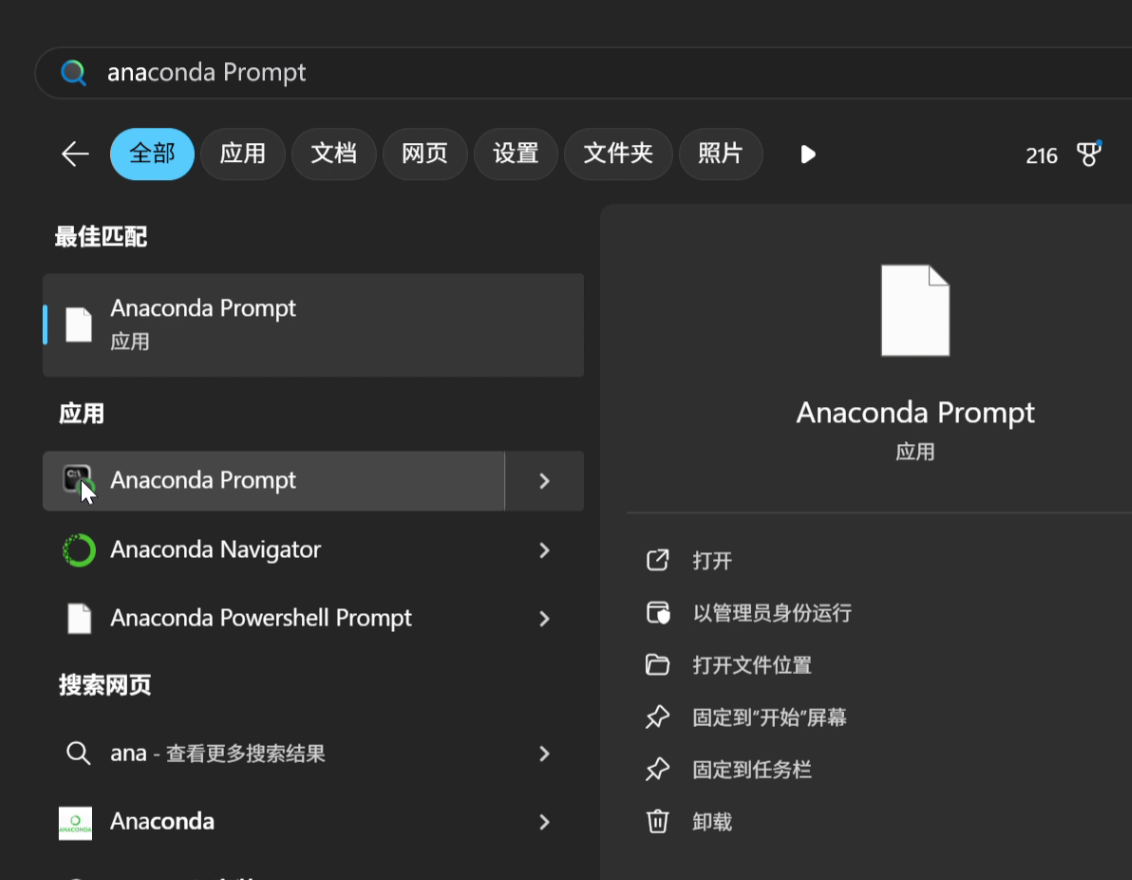Select the Anaconda Navigator green circle icon
This screenshot has width=1132, height=880.
[x=78, y=549]
